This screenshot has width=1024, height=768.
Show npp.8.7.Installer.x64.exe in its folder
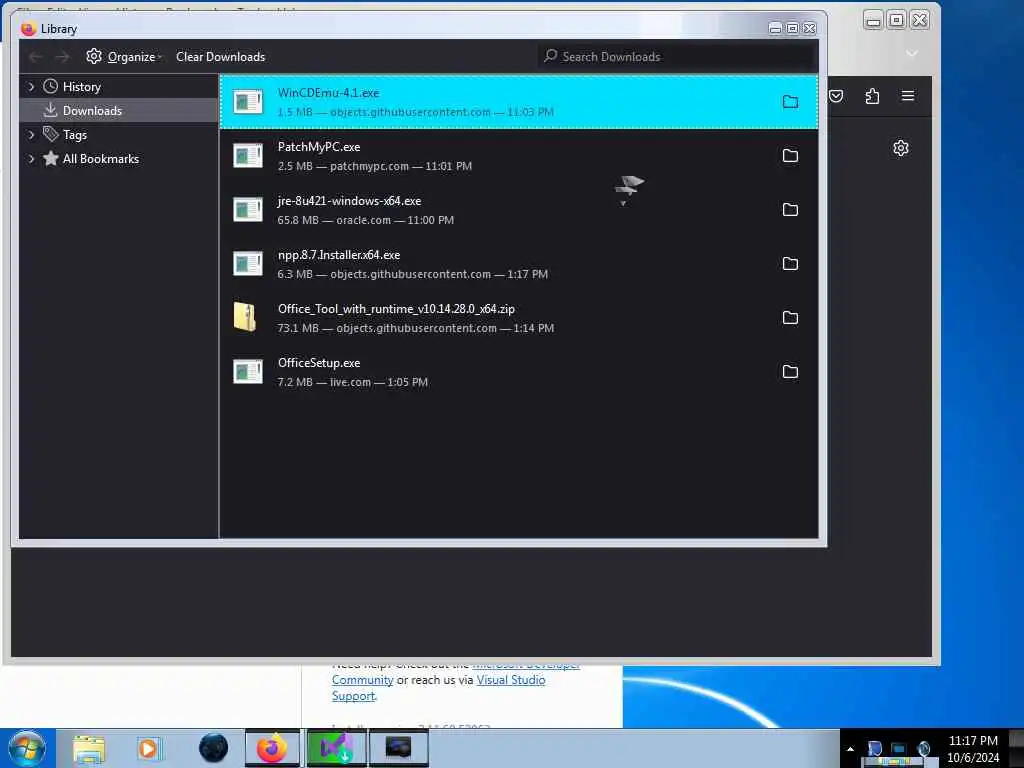click(790, 264)
